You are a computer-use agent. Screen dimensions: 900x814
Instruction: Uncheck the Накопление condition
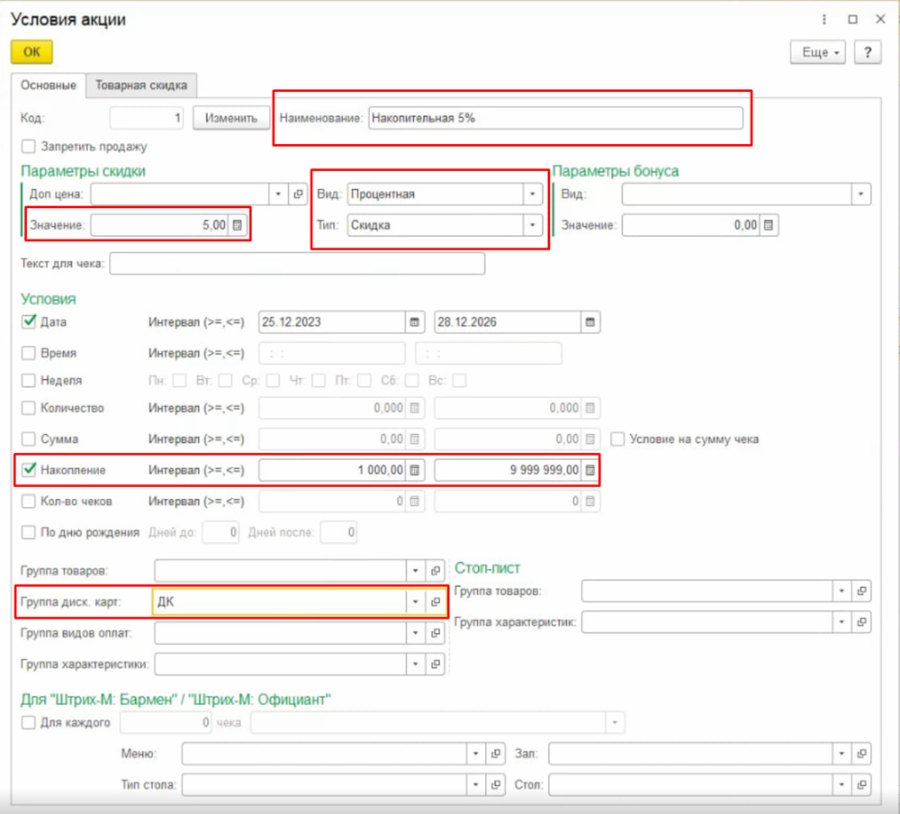28,470
